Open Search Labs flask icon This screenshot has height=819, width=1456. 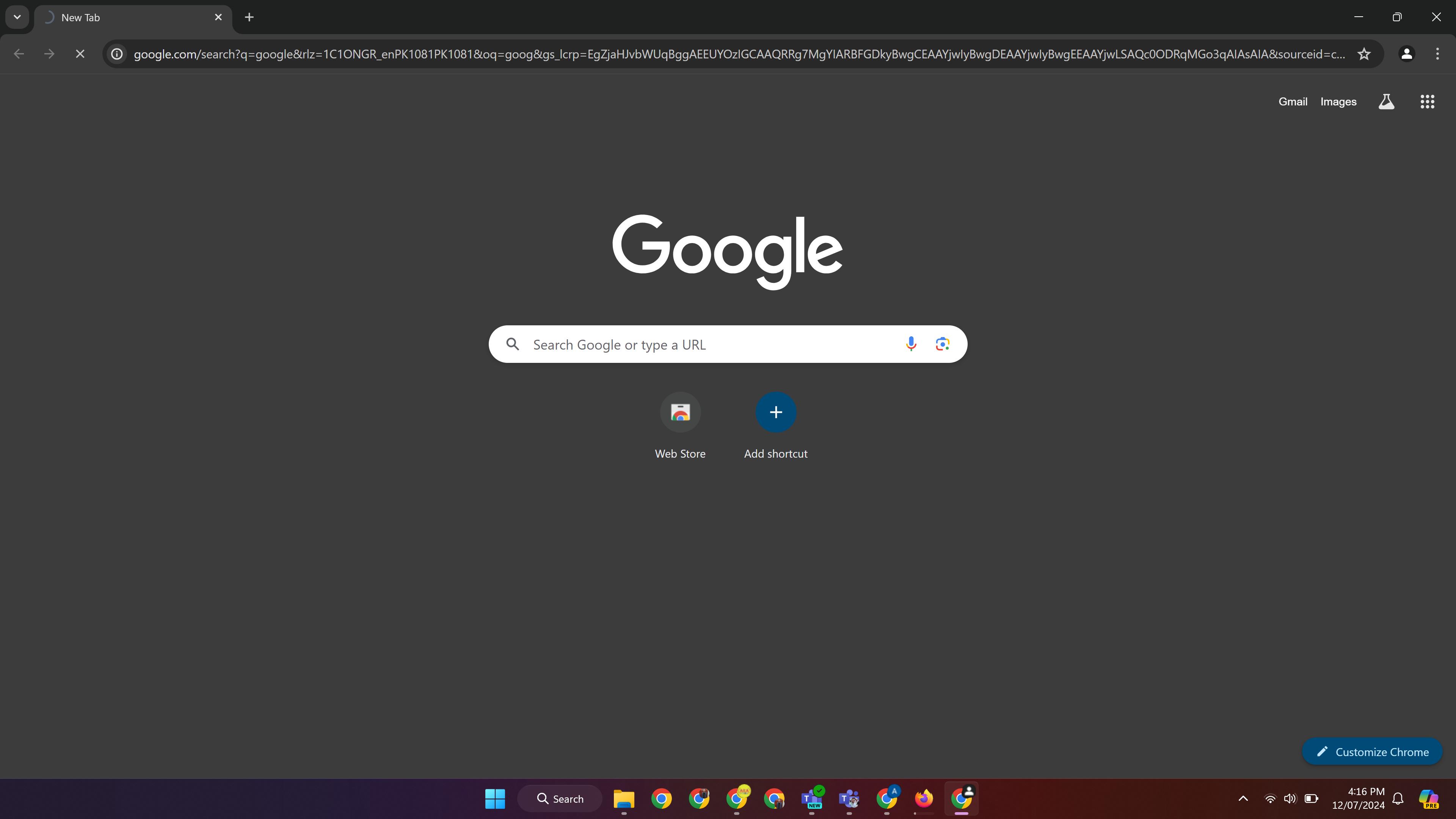tap(1386, 102)
